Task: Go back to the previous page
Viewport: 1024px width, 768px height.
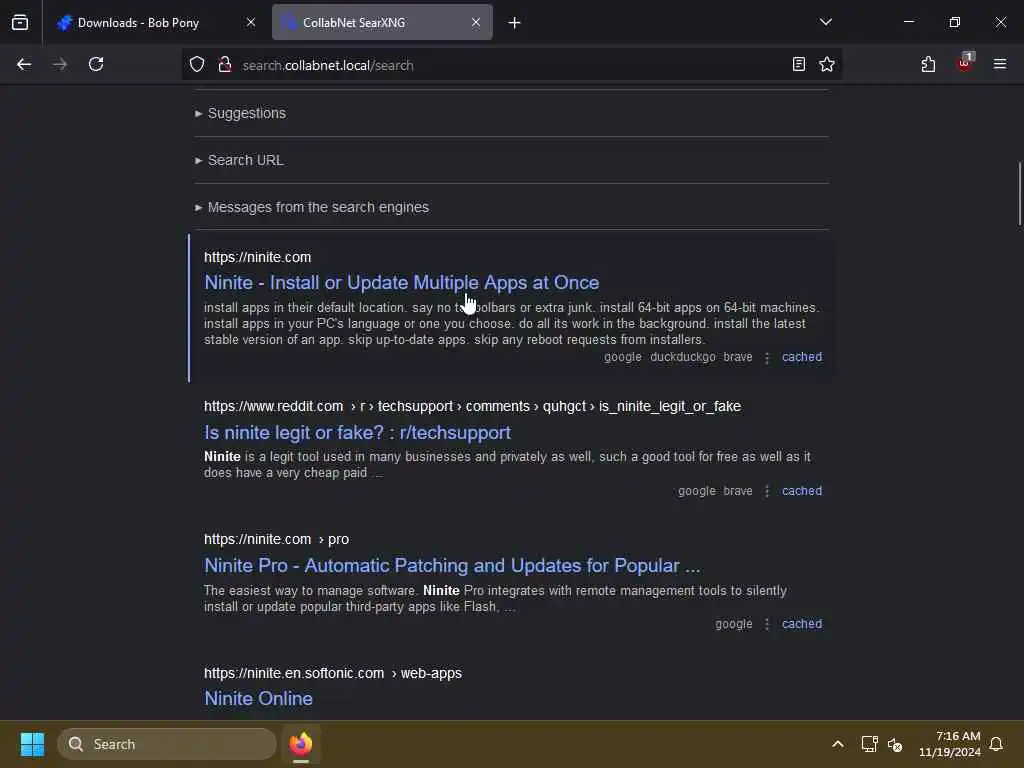Action: (x=24, y=65)
